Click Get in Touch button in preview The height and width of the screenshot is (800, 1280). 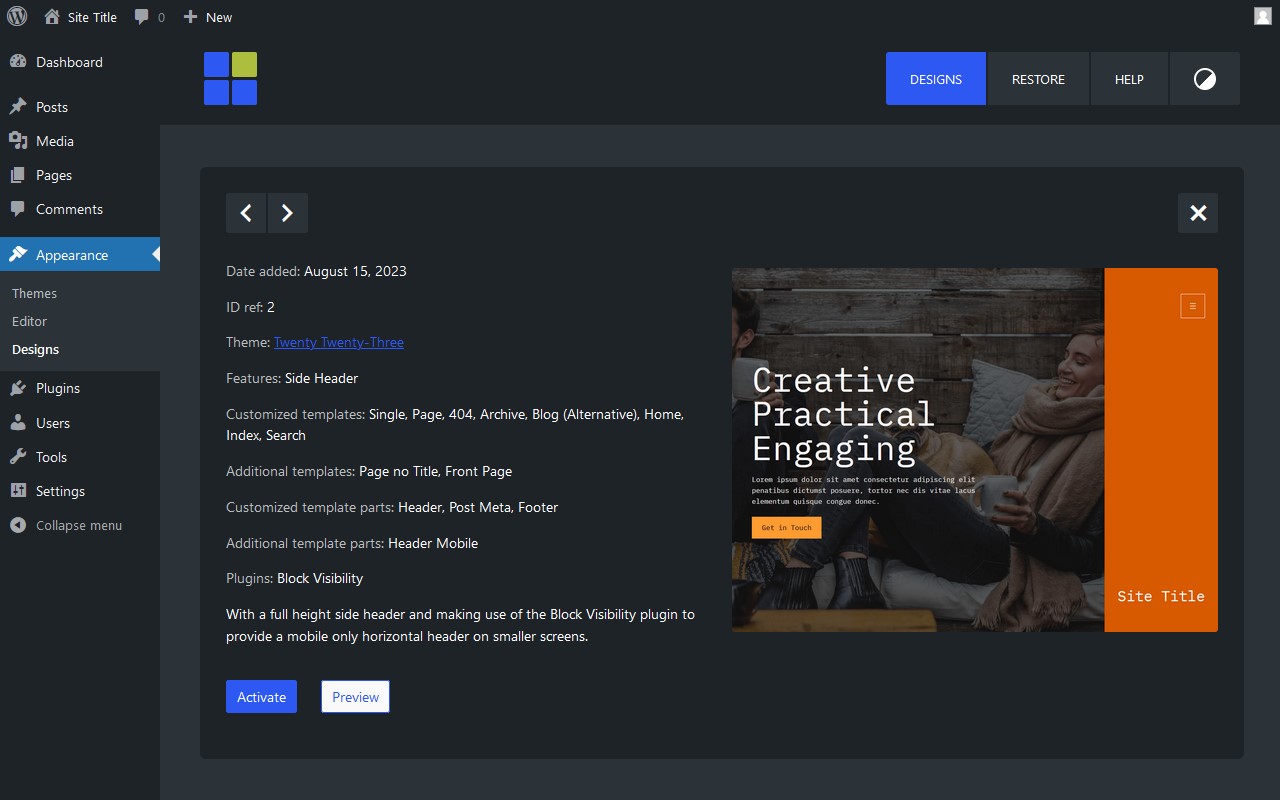(786, 527)
